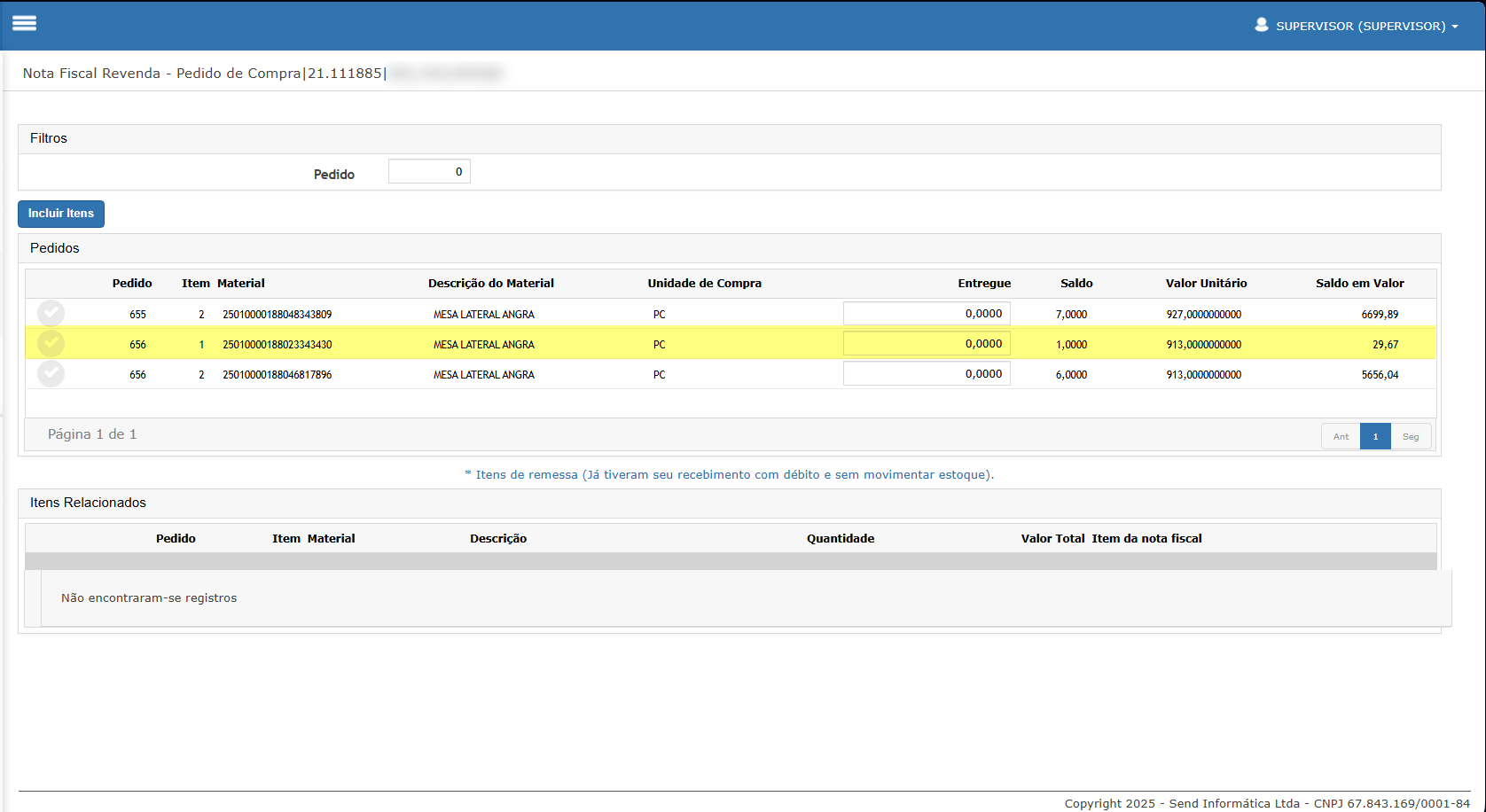Click saldo em valor 29,67
The height and width of the screenshot is (812, 1486).
click(1385, 345)
